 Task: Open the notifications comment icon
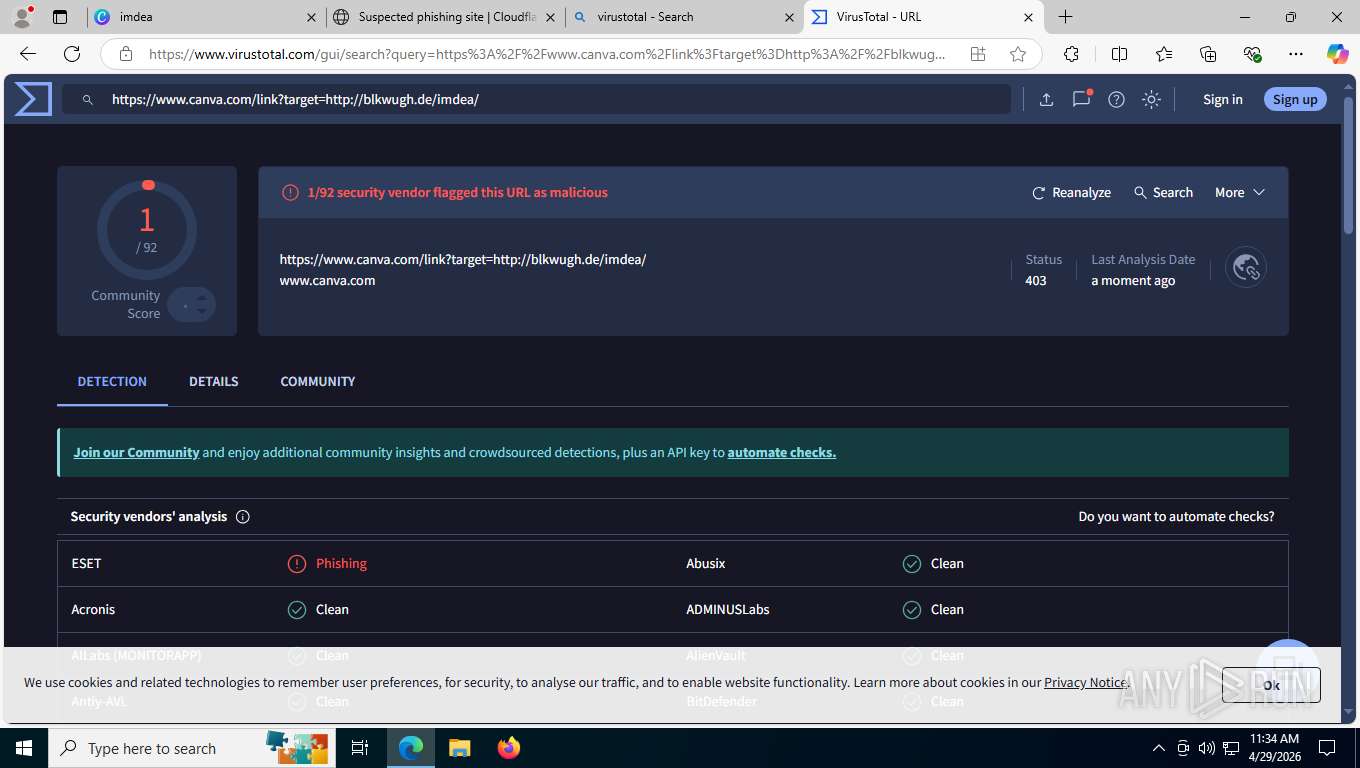click(x=1081, y=99)
